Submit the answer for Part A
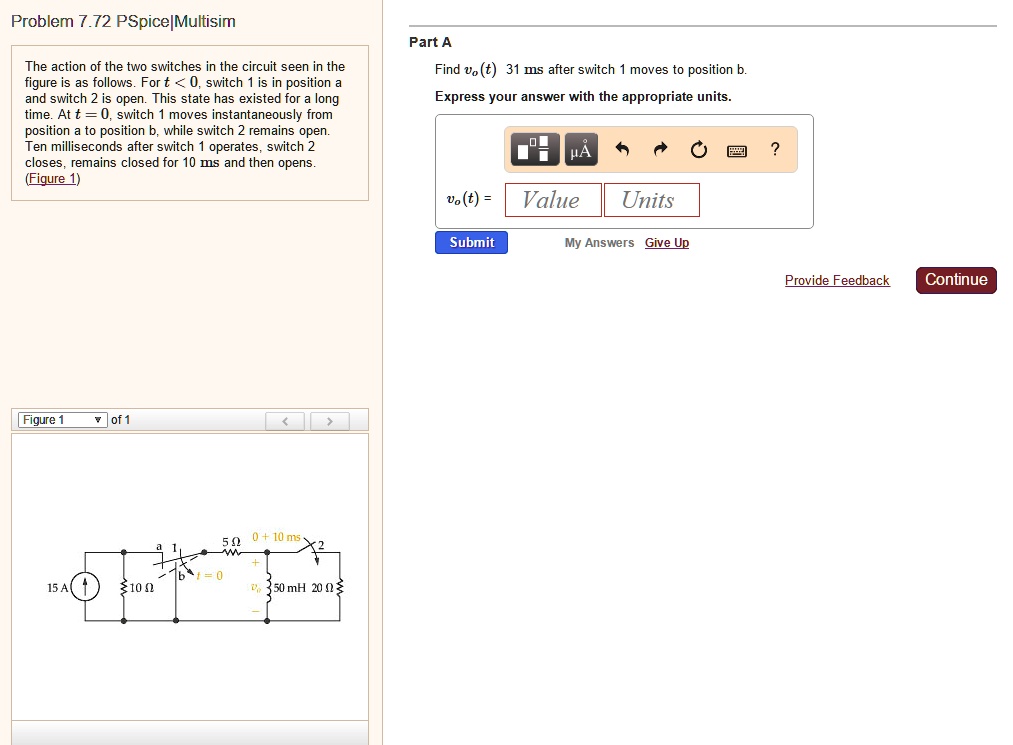 pos(470,242)
